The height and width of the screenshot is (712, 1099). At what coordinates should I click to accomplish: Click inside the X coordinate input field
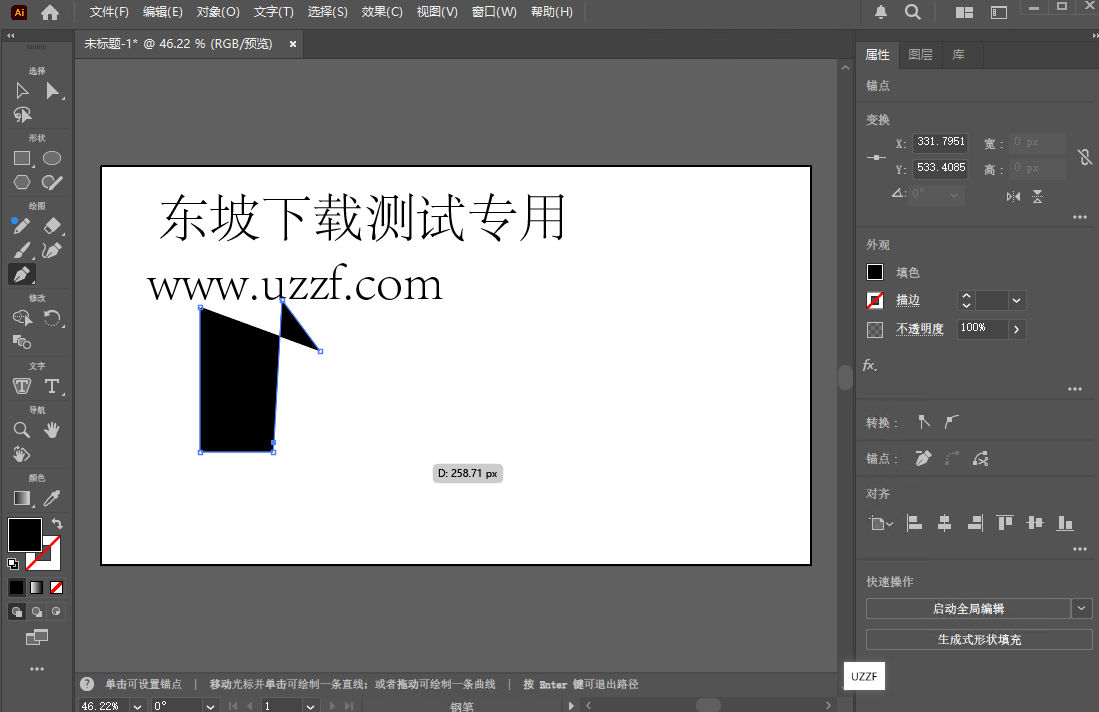[x=940, y=141]
